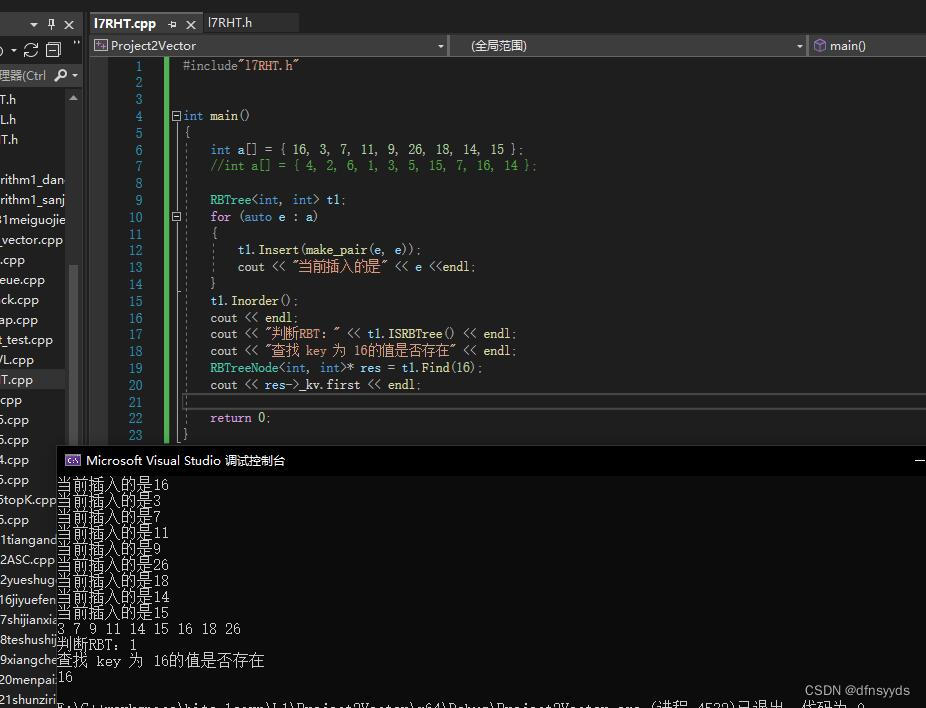Select 20menpai file in Solution Explorer

[28, 680]
